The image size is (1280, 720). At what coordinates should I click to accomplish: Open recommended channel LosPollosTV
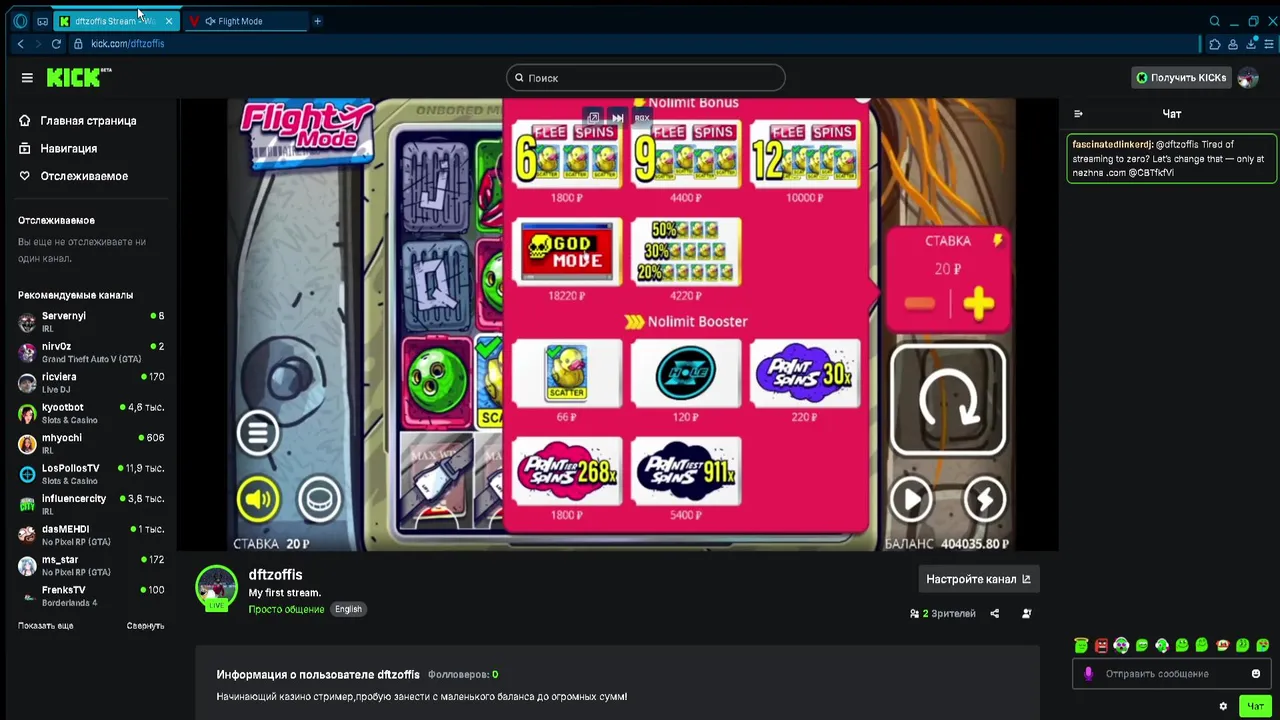point(91,474)
